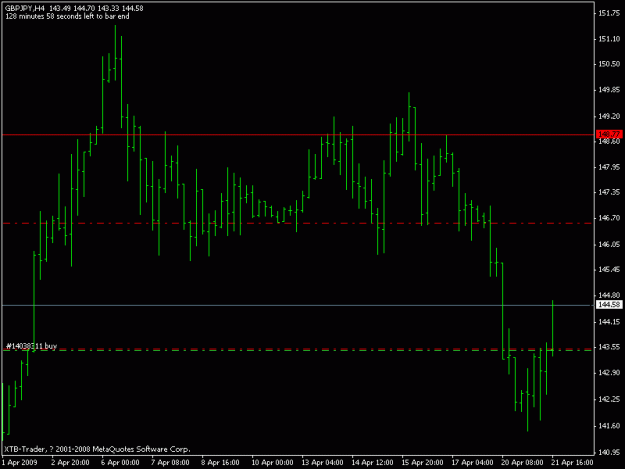The width and height of the screenshot is (625, 469).
Task: Click the 142.90 price scale label
Action: (x=609, y=373)
